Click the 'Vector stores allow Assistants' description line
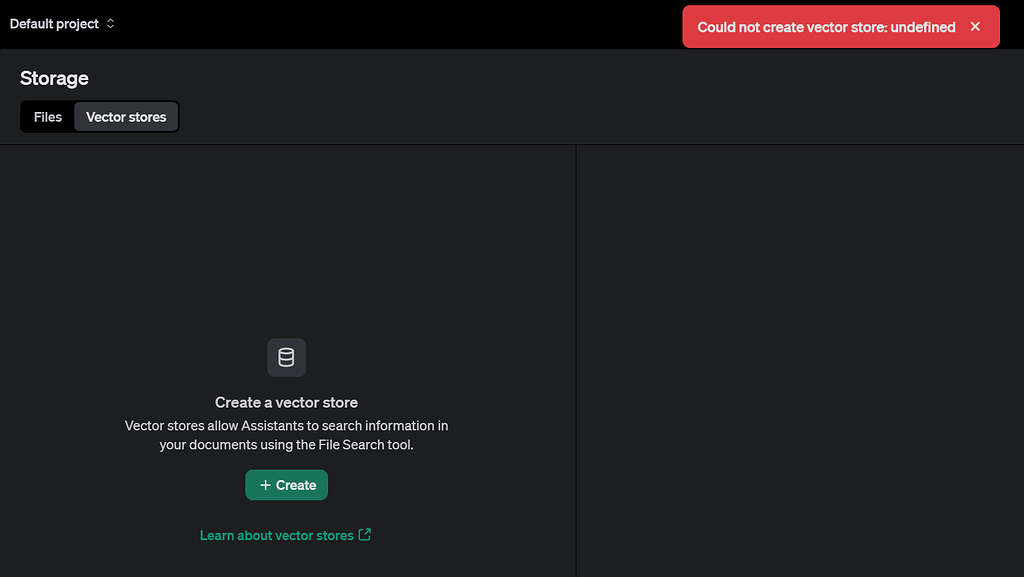 pos(286,426)
